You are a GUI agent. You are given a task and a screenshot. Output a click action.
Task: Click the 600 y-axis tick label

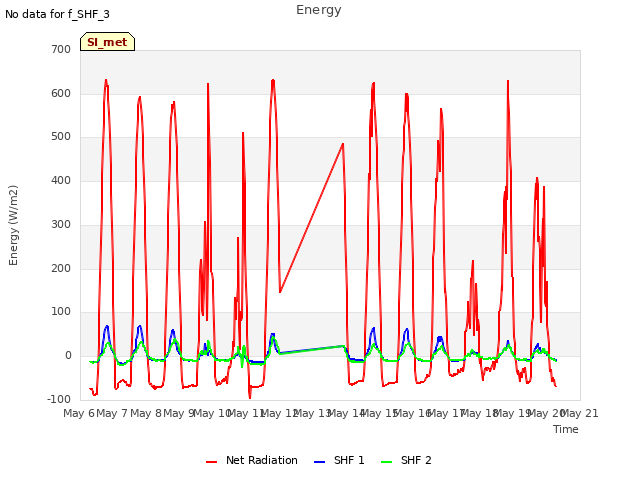pyautogui.click(x=61, y=93)
